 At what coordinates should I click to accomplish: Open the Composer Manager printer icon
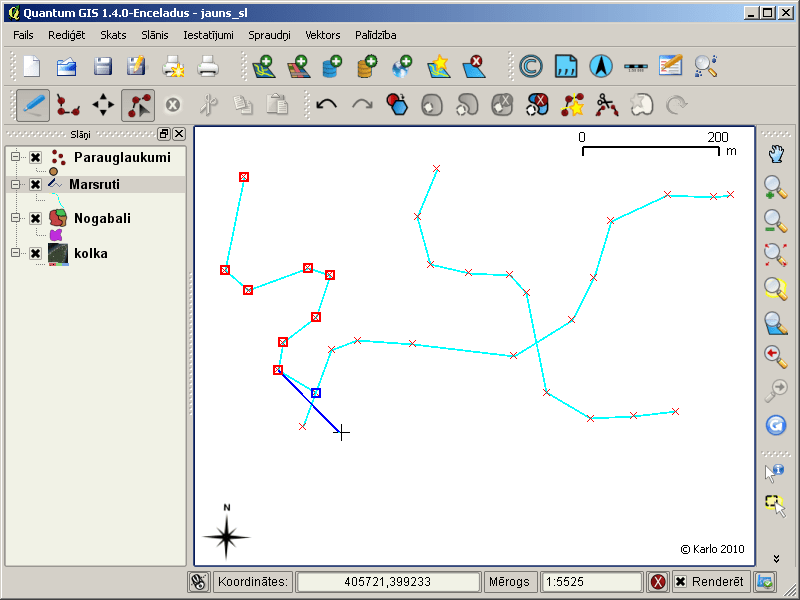coord(208,67)
